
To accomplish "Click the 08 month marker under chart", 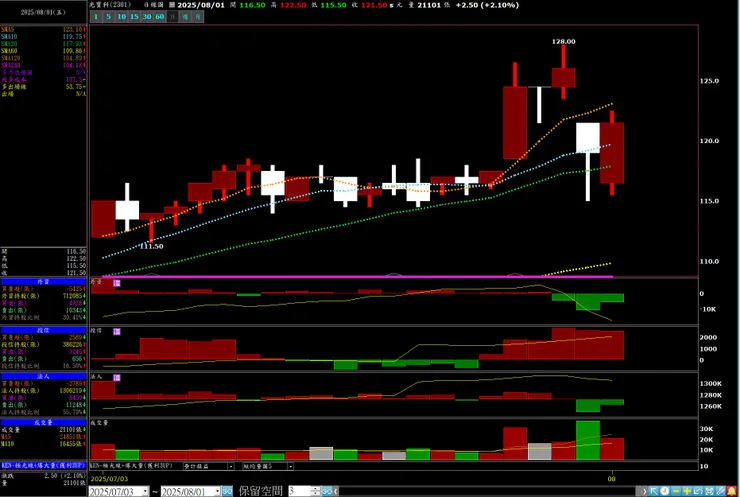I will (612, 479).
